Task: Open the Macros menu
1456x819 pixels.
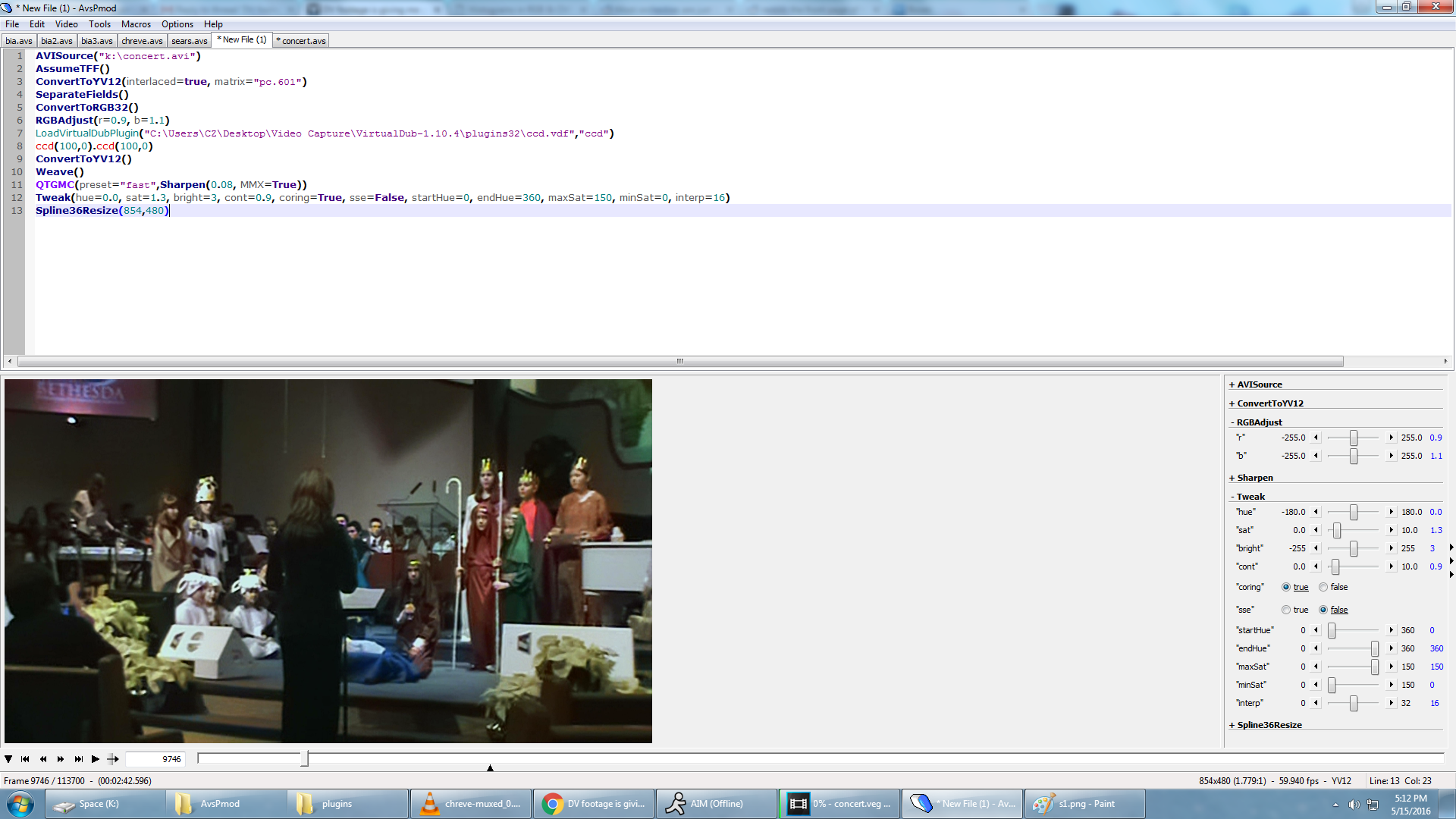Action: point(136,24)
